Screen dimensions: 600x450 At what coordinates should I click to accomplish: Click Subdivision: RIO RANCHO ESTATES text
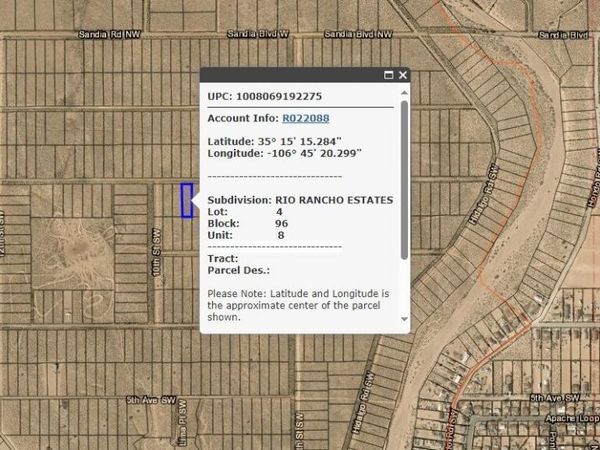[300, 200]
